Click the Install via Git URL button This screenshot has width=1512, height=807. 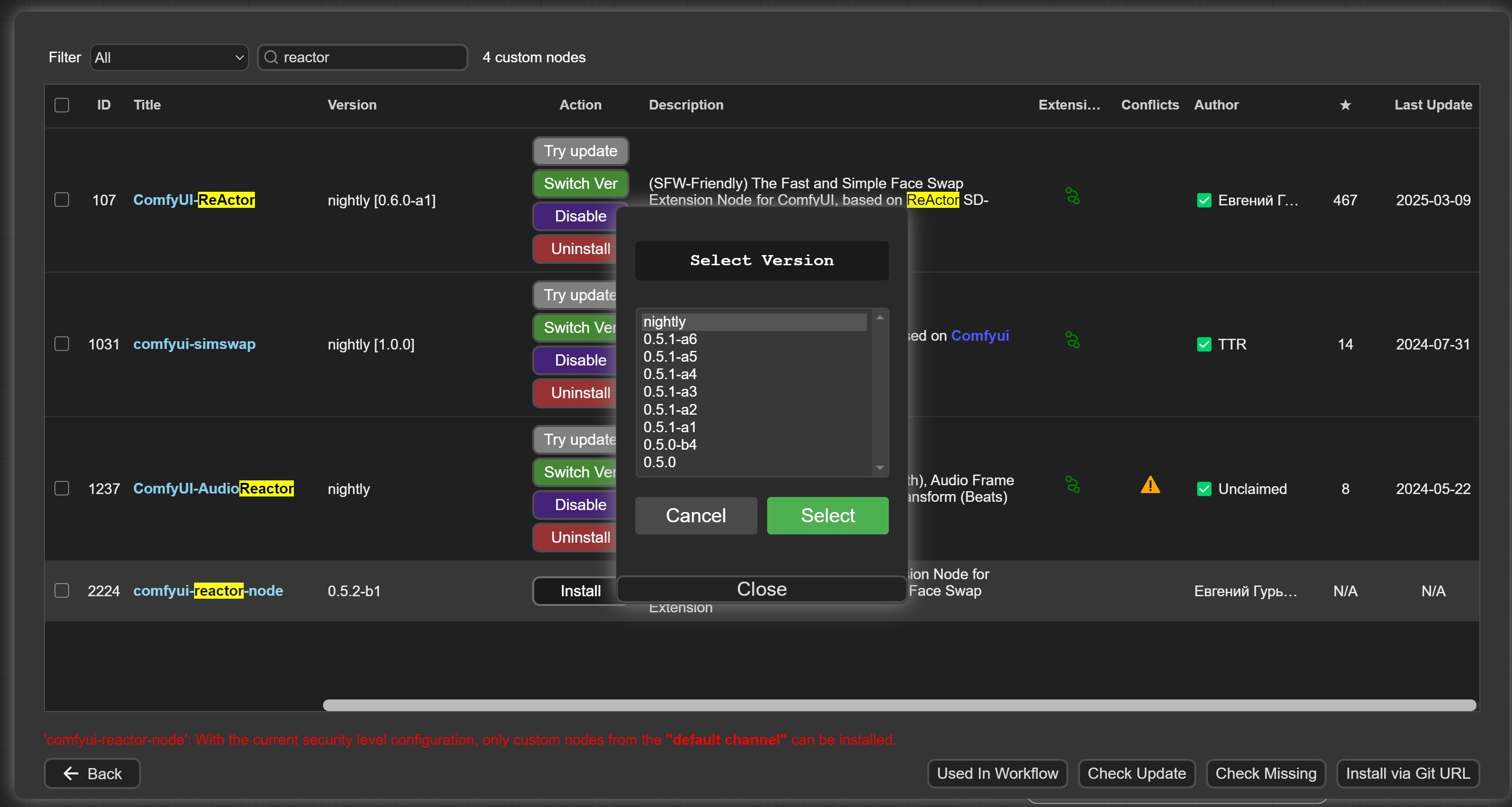pyautogui.click(x=1407, y=773)
